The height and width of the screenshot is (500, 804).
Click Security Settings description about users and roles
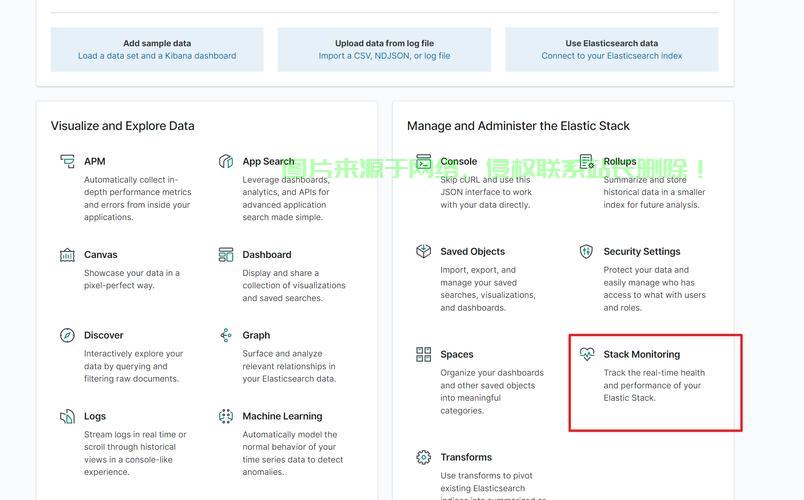coord(654,289)
